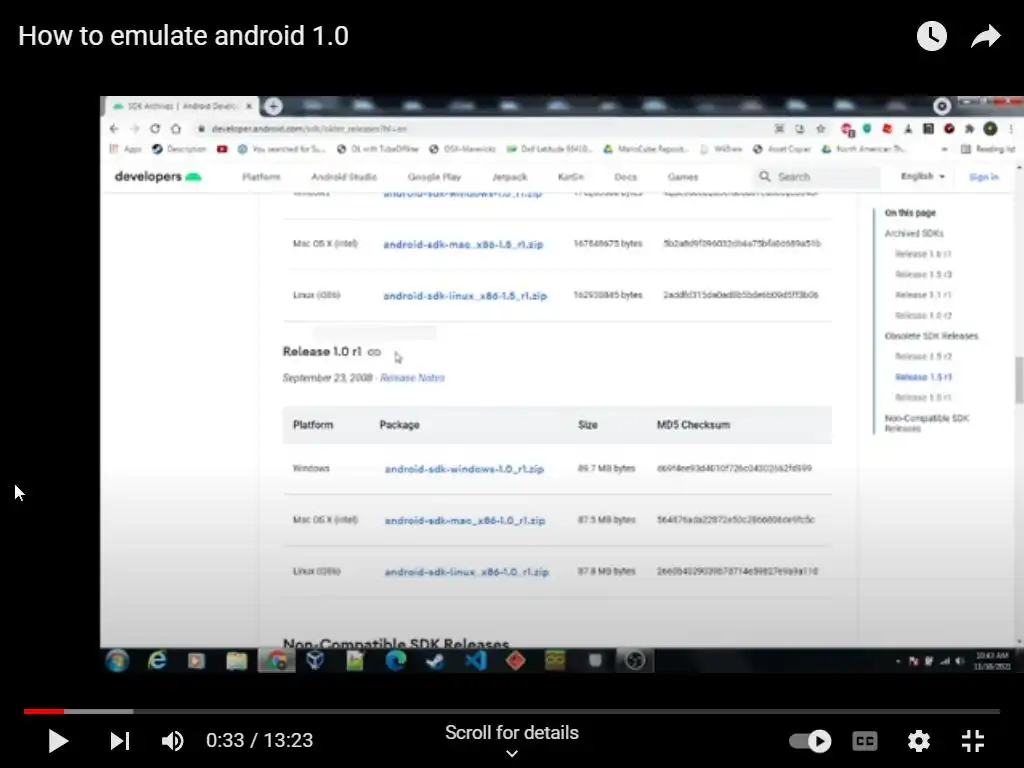Download android-sdk-linux_x86-1.5_r1.zip

[465, 296]
